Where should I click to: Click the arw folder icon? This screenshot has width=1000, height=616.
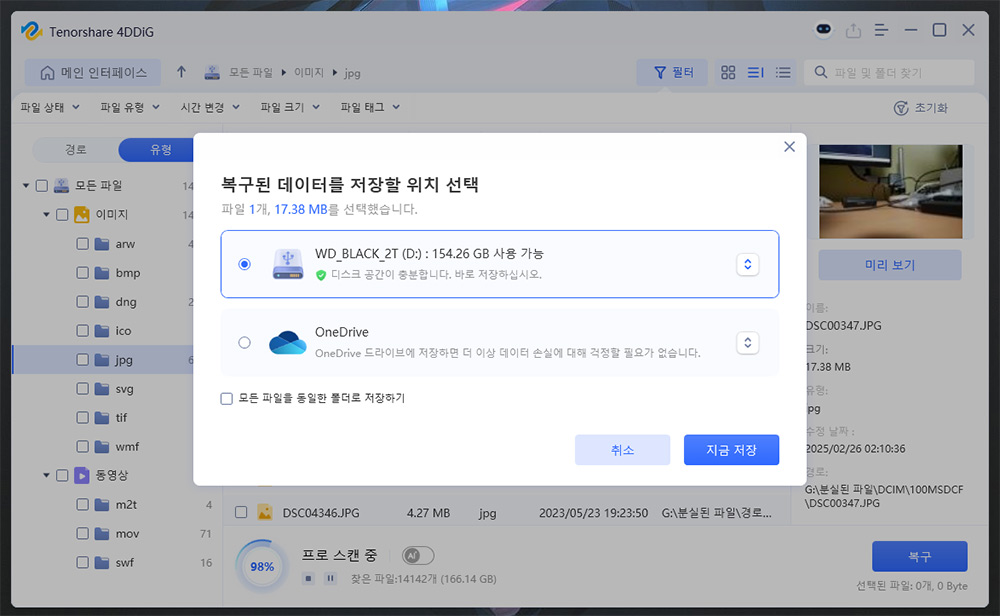pos(102,244)
